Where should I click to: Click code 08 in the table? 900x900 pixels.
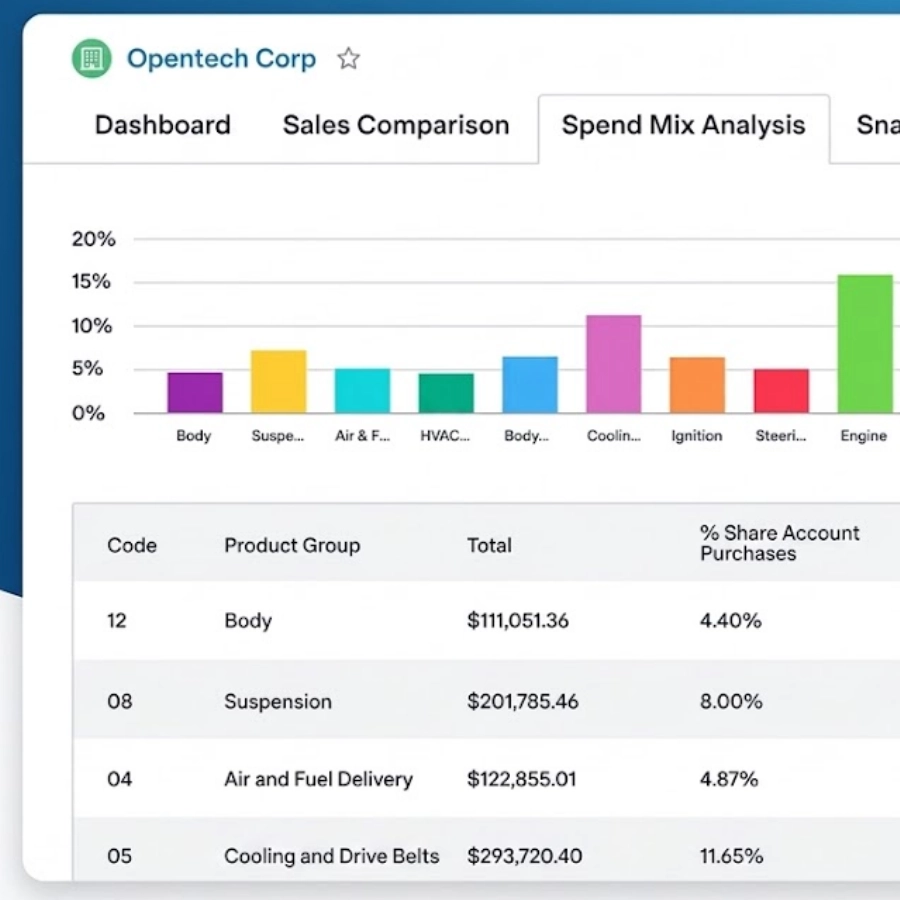119,701
